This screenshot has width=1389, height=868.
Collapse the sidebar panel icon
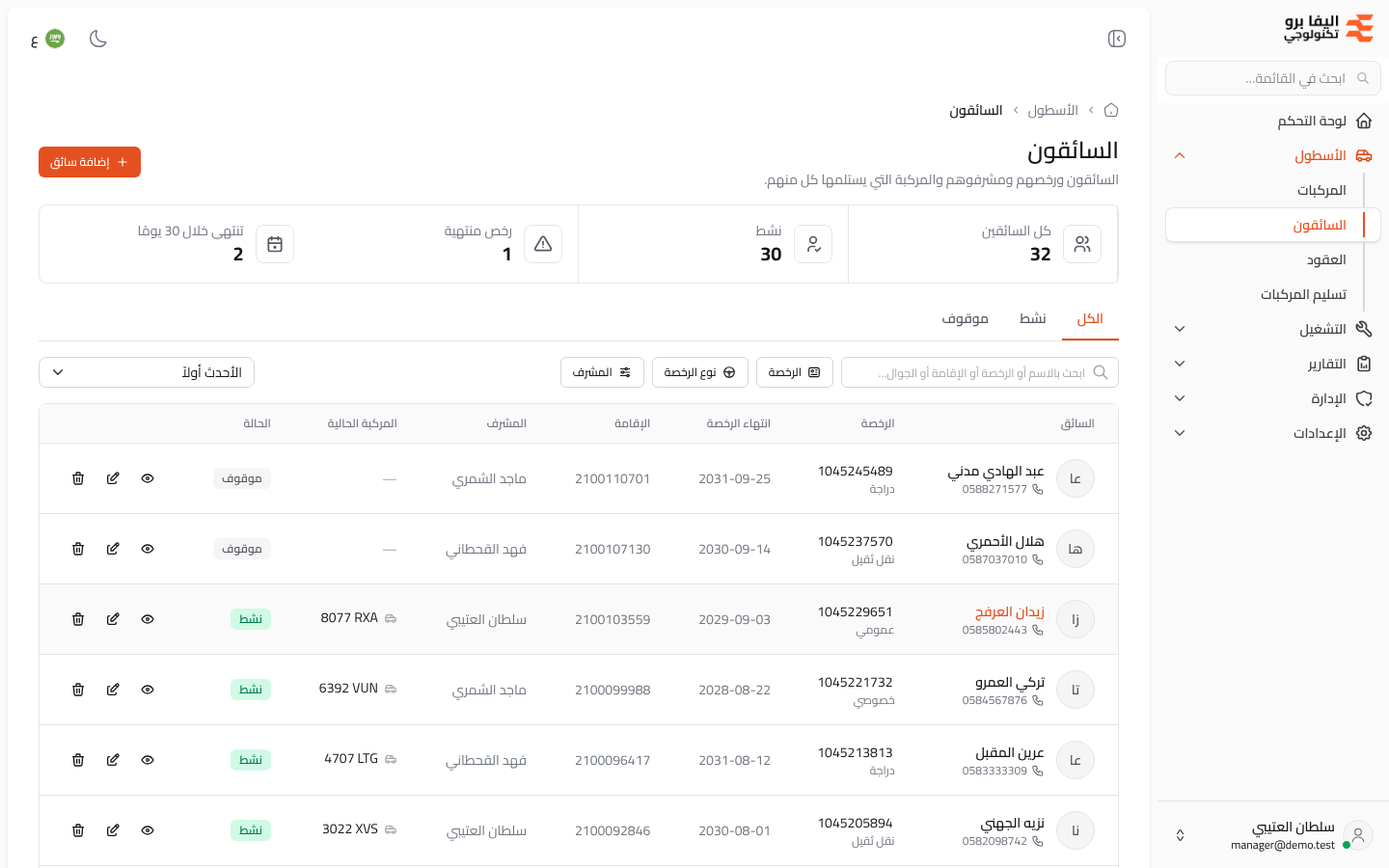[x=1117, y=39]
